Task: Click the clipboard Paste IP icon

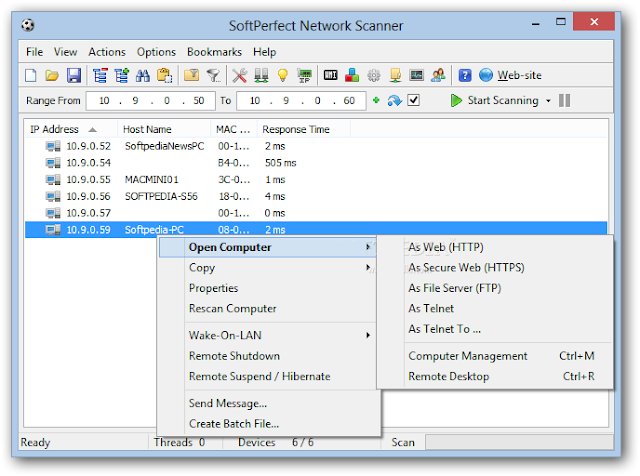Action: 164,76
